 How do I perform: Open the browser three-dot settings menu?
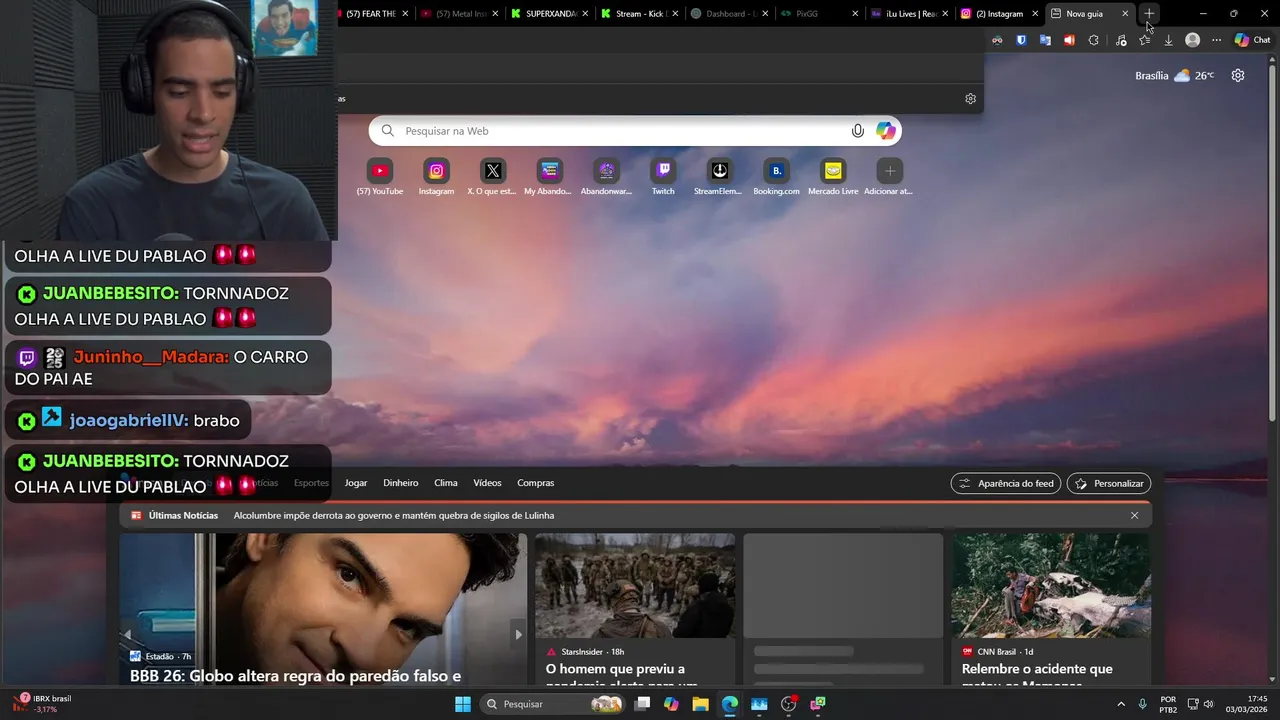click(1216, 40)
